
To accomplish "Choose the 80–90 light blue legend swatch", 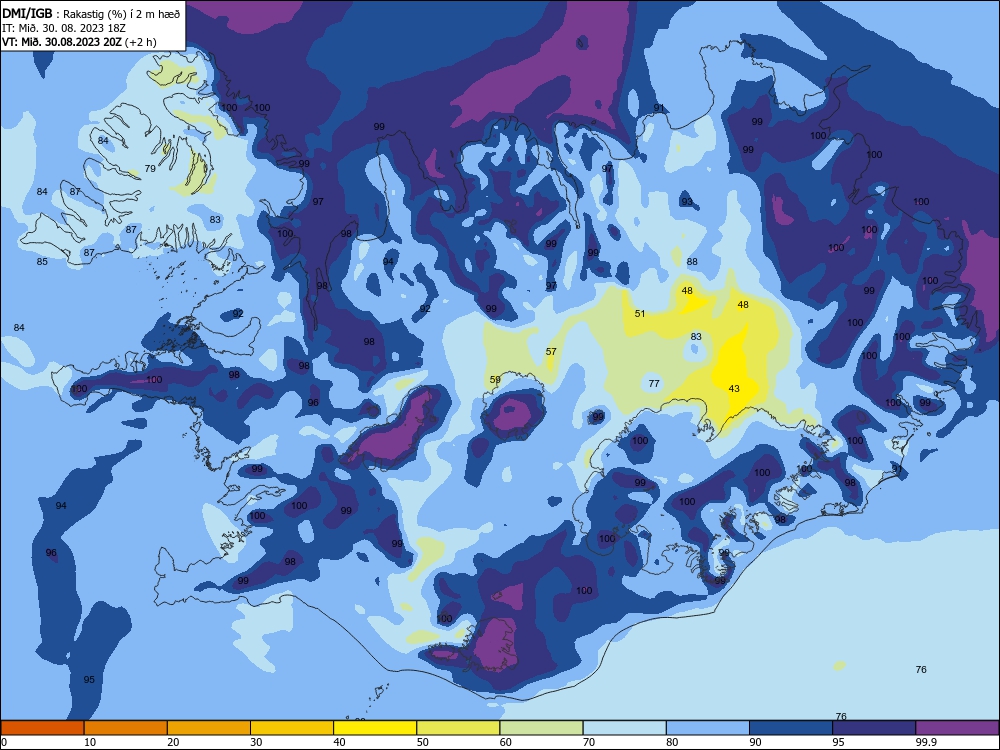I will coord(708,728).
